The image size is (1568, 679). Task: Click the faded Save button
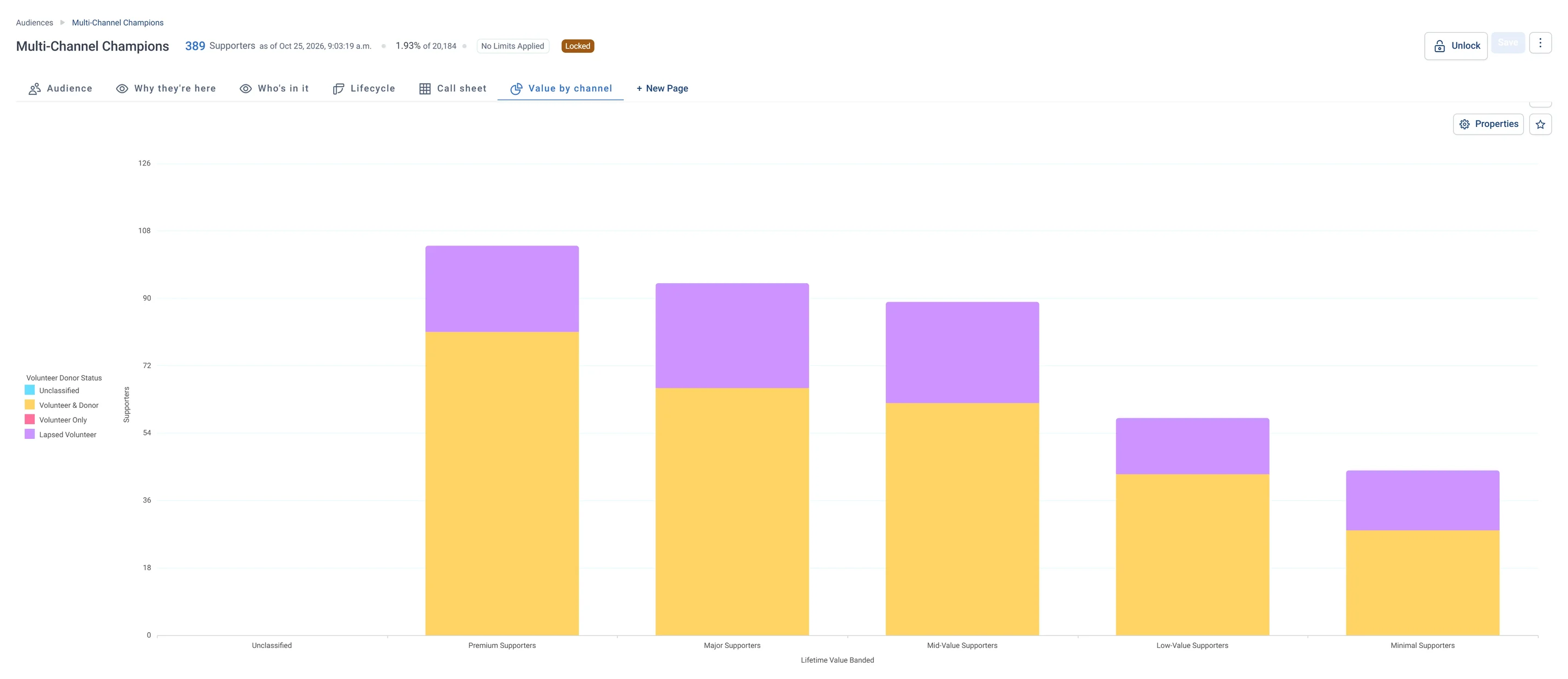point(1508,42)
